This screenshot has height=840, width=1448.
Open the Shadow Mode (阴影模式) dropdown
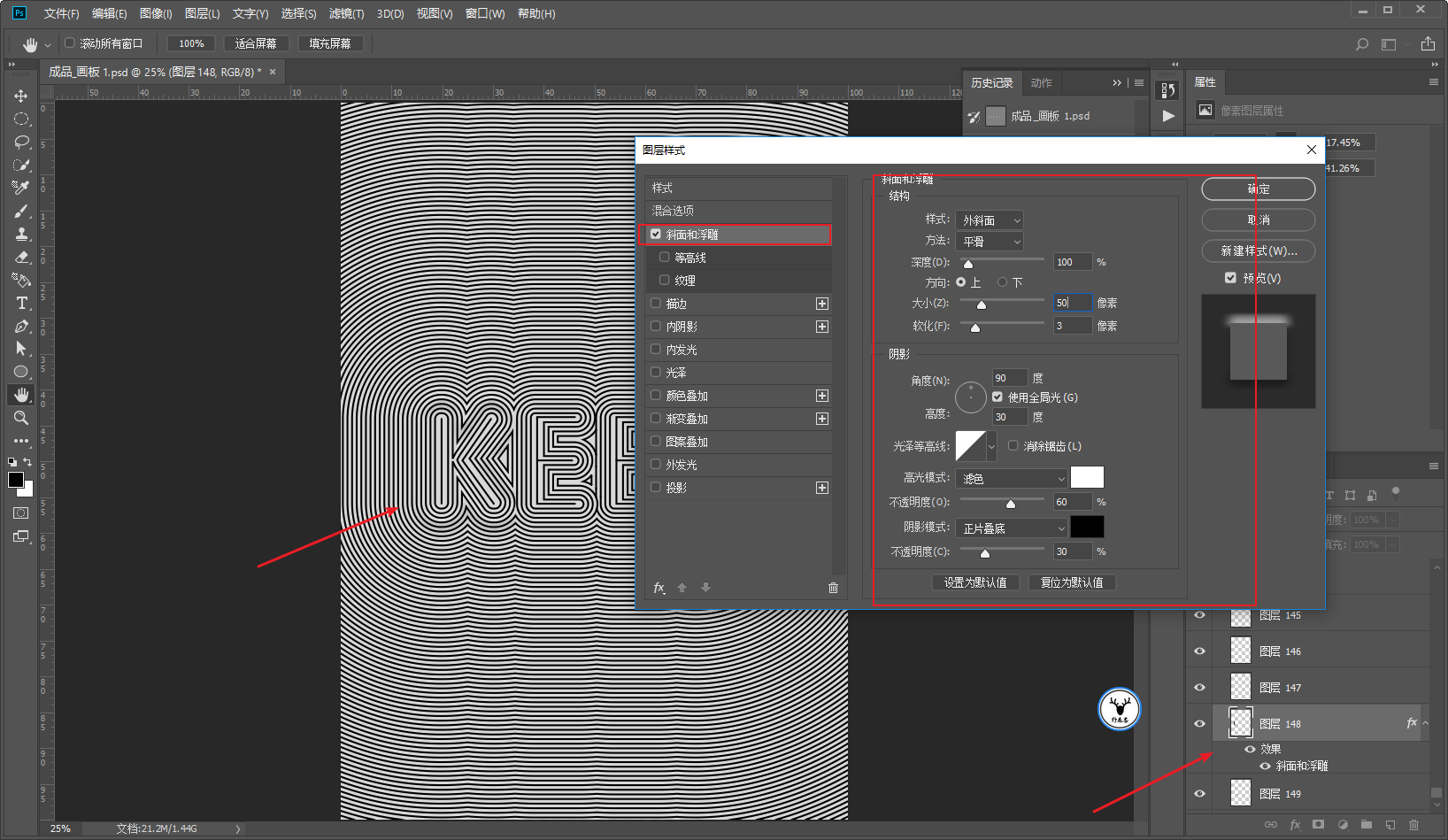1012,528
